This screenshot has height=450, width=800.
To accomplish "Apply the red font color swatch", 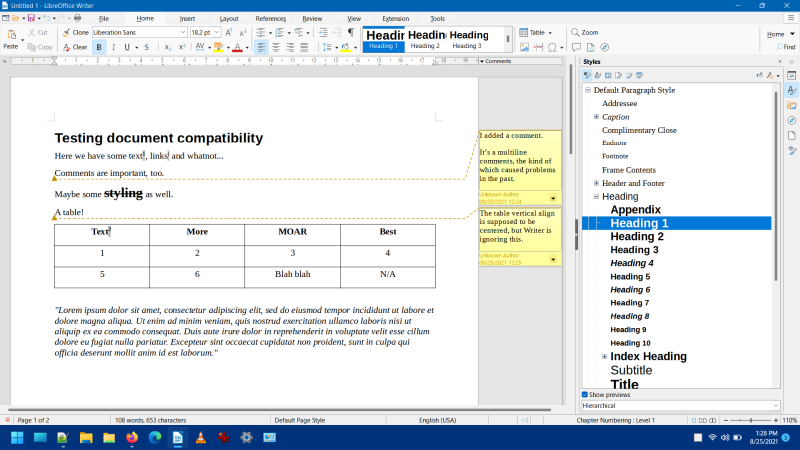I will point(237,47).
